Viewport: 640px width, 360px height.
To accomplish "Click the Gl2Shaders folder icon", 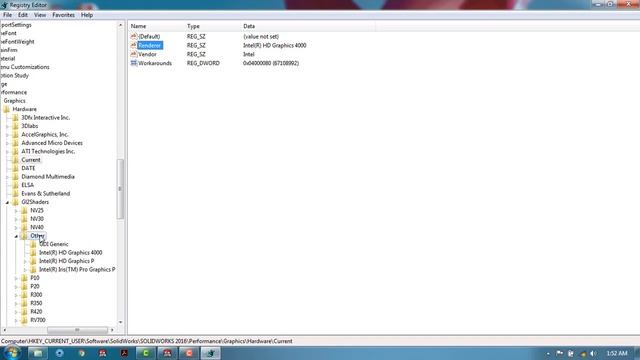I will coord(16,202).
